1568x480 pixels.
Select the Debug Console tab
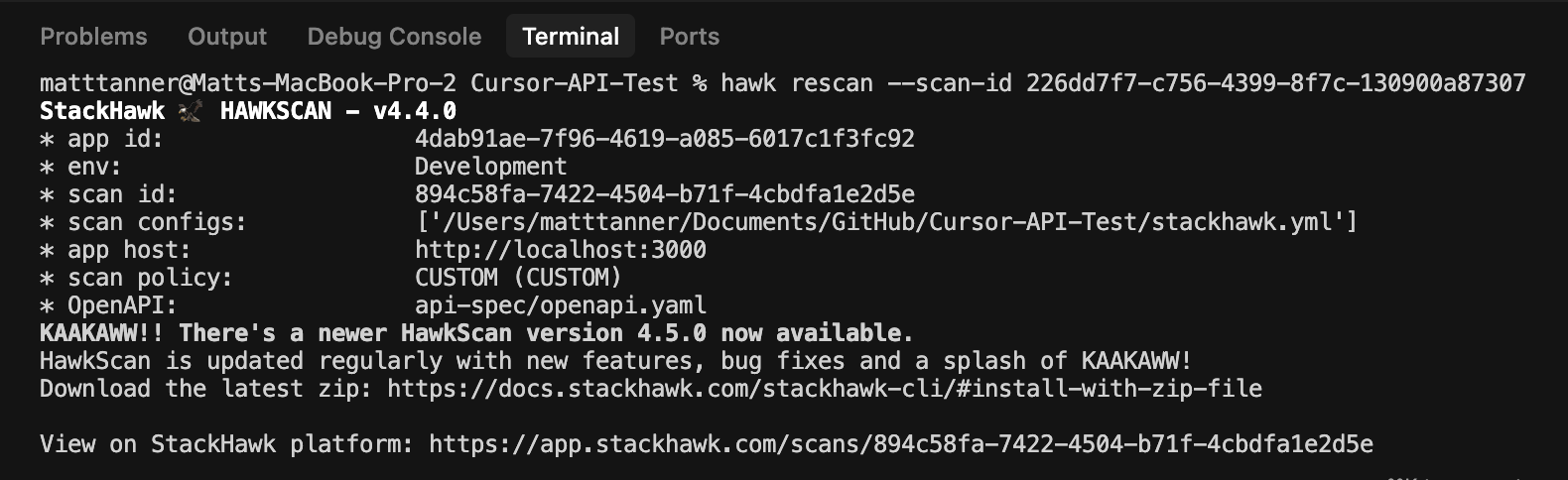pos(394,37)
